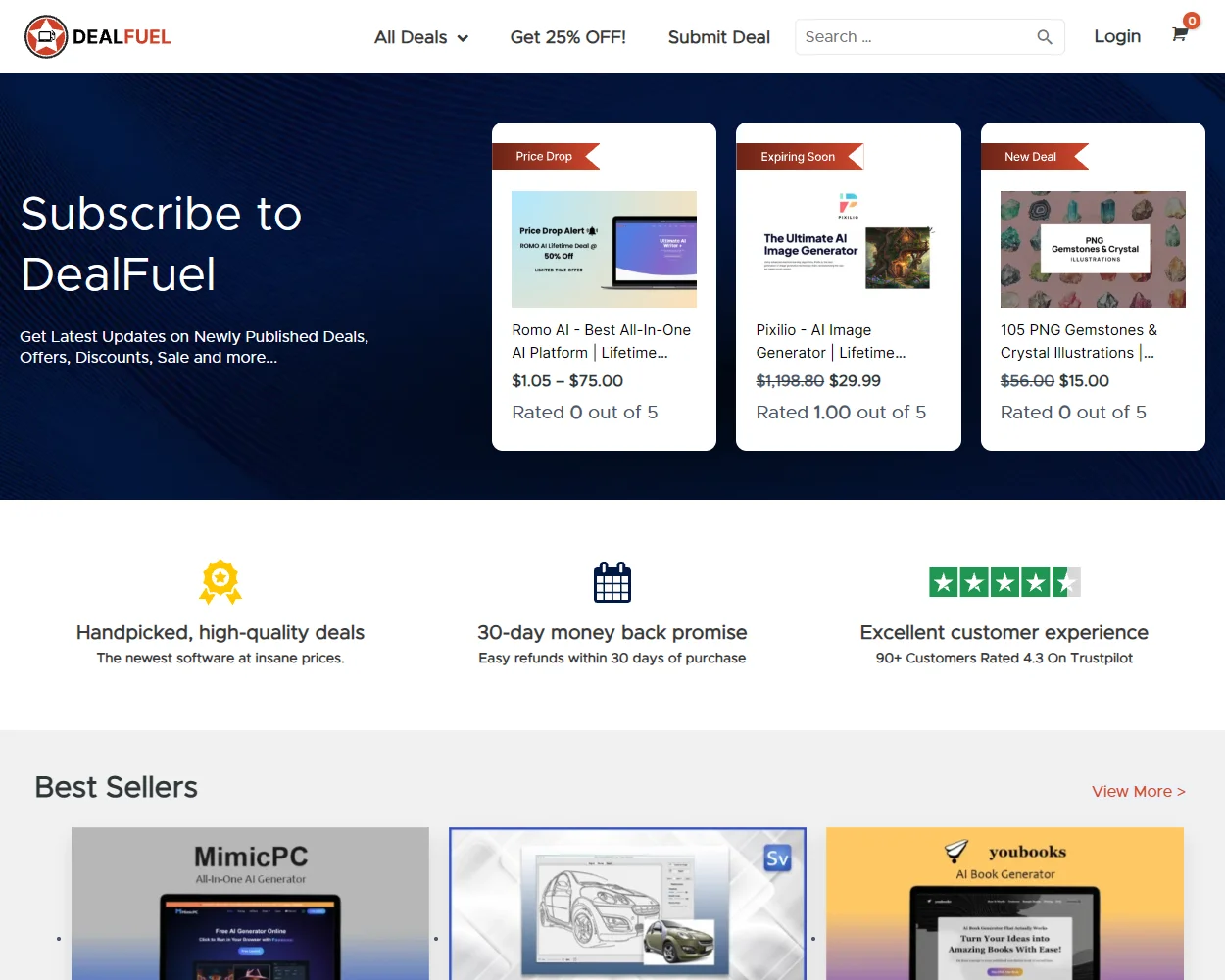The image size is (1225, 980).
Task: Click the DealFuel logo
Action: coord(97,36)
